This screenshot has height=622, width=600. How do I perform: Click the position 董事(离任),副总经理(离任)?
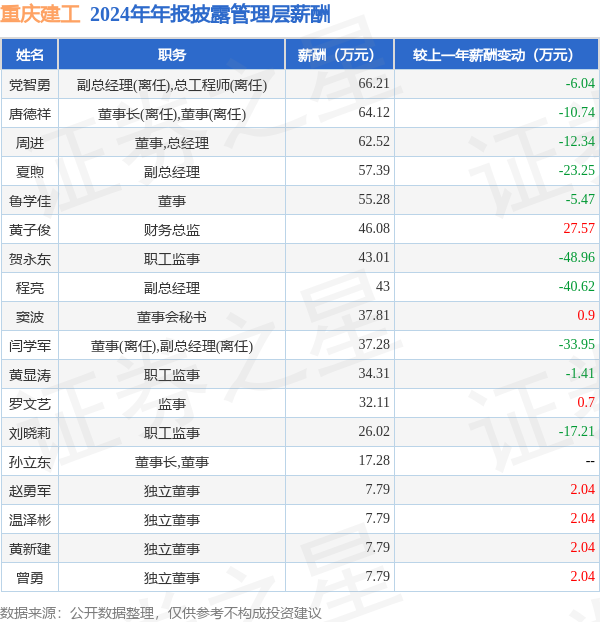click(172, 346)
